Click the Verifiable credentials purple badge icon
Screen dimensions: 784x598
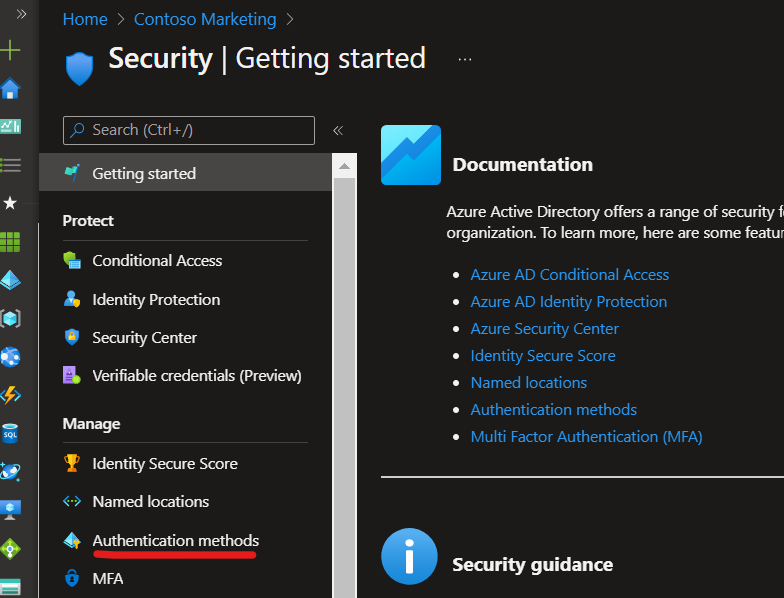[x=72, y=375]
